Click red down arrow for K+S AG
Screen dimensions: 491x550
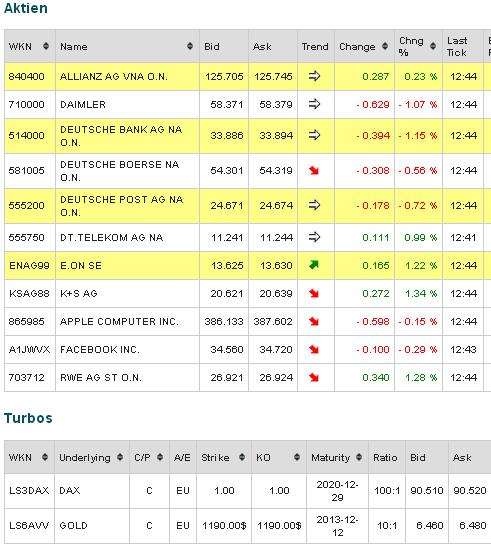click(x=314, y=293)
